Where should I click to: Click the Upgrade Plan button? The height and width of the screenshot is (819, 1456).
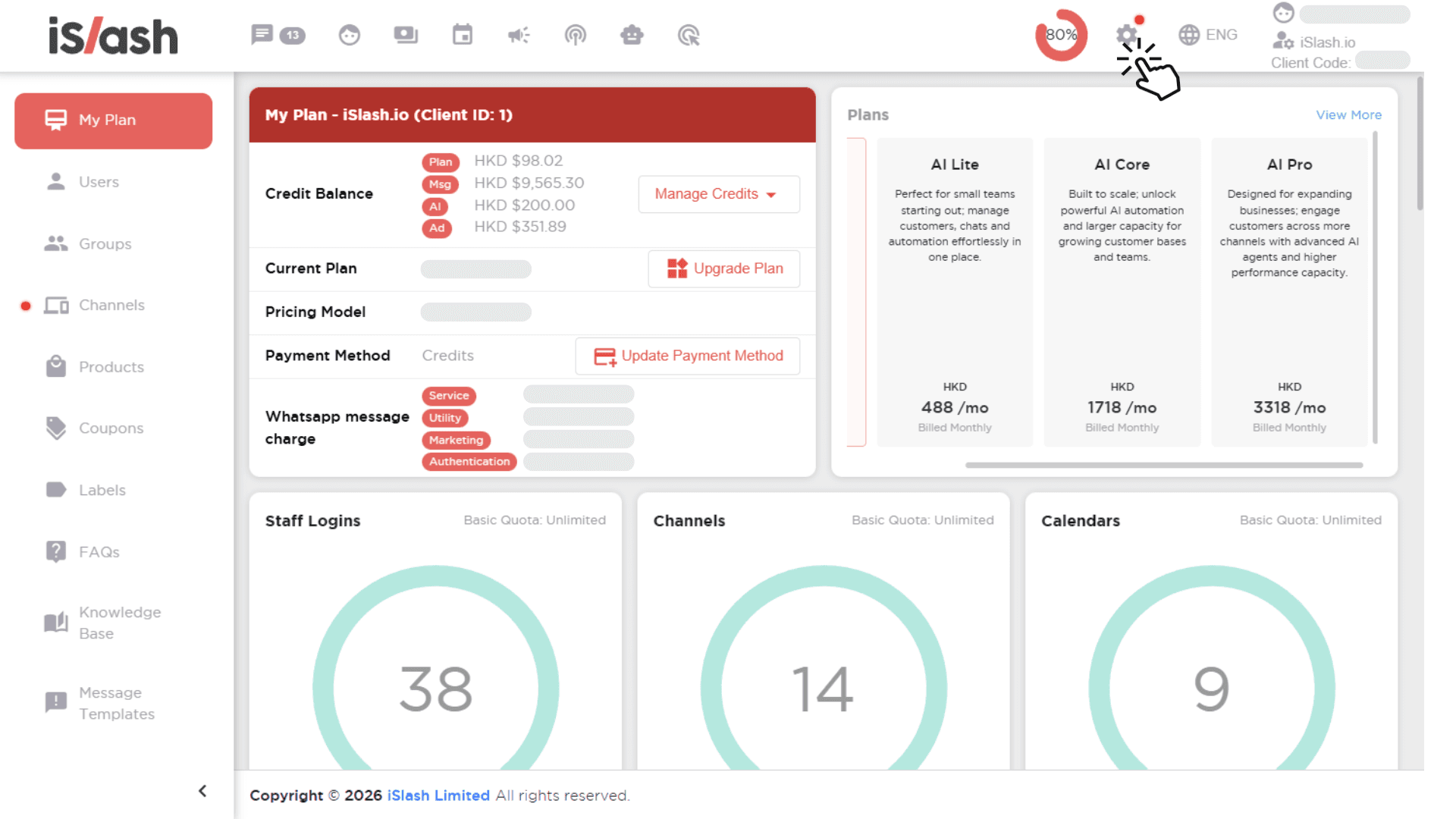coord(724,268)
